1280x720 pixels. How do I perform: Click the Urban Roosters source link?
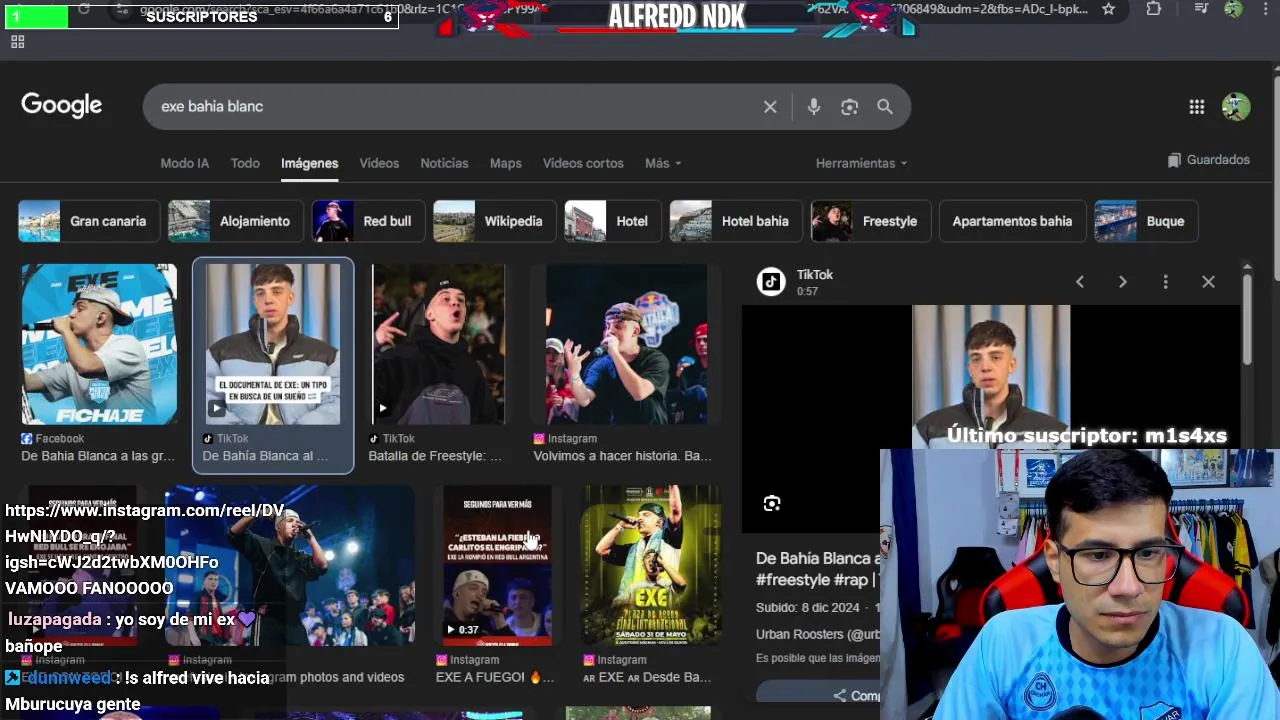[x=818, y=634]
